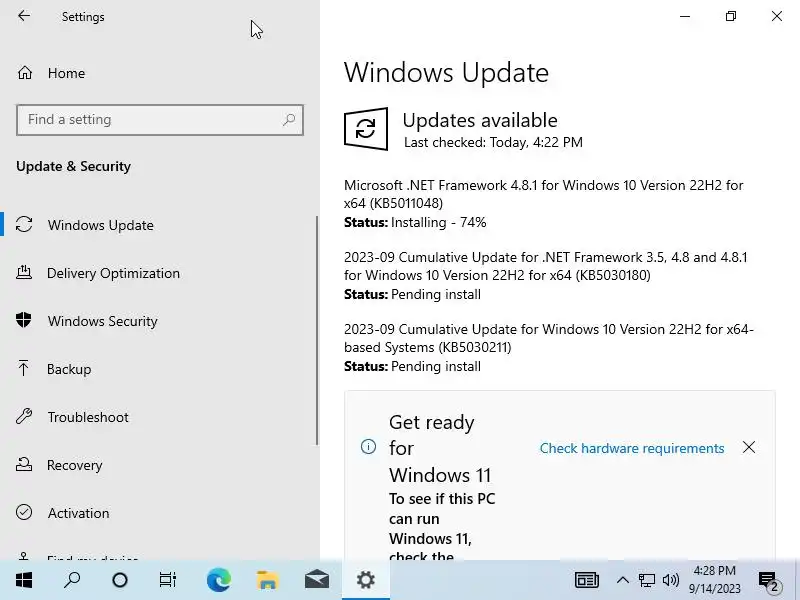Click the Last checked: Today, 4:22 PM text

[x=493, y=142]
